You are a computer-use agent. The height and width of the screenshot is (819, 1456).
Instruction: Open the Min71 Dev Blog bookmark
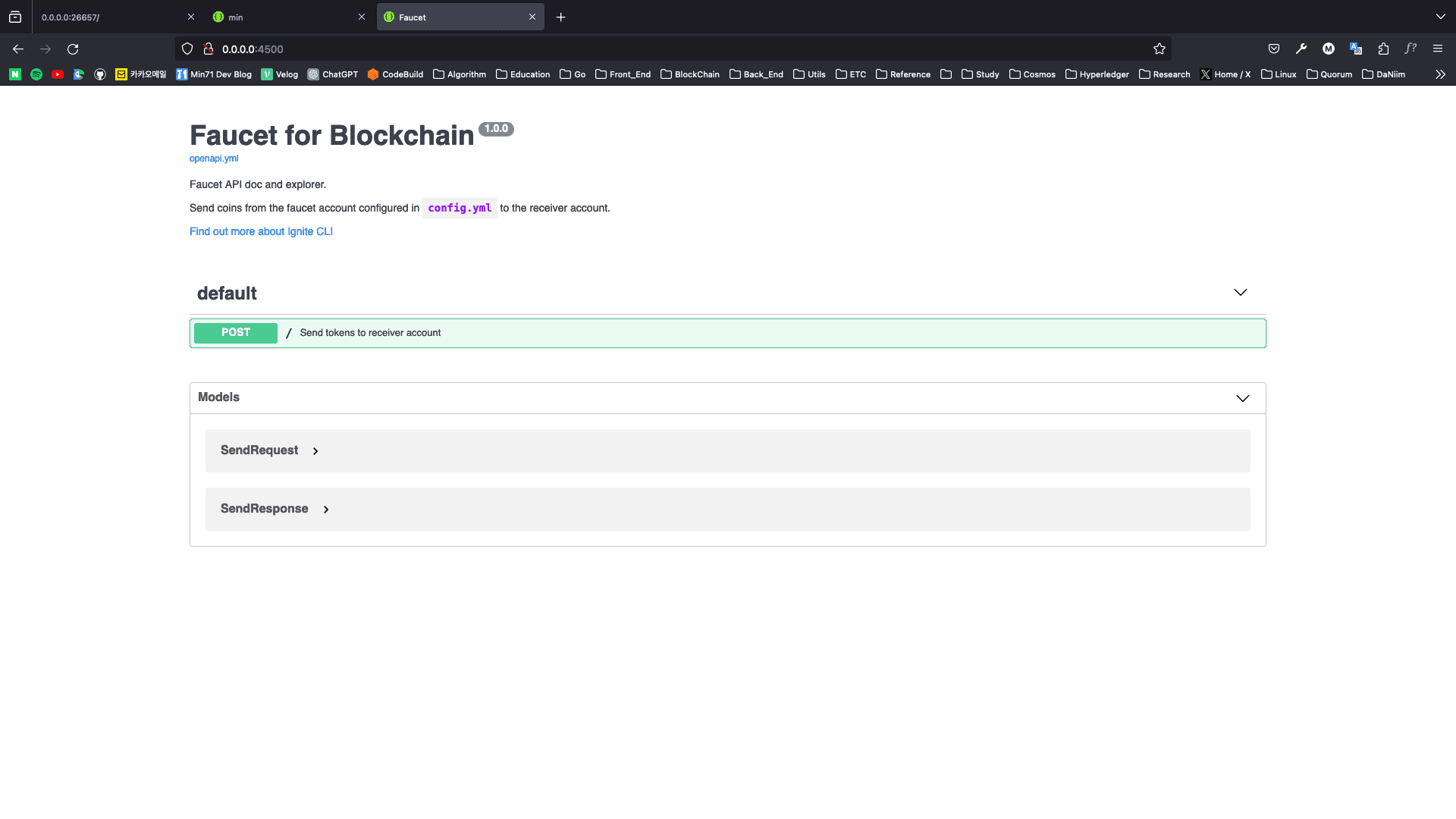pos(214,74)
